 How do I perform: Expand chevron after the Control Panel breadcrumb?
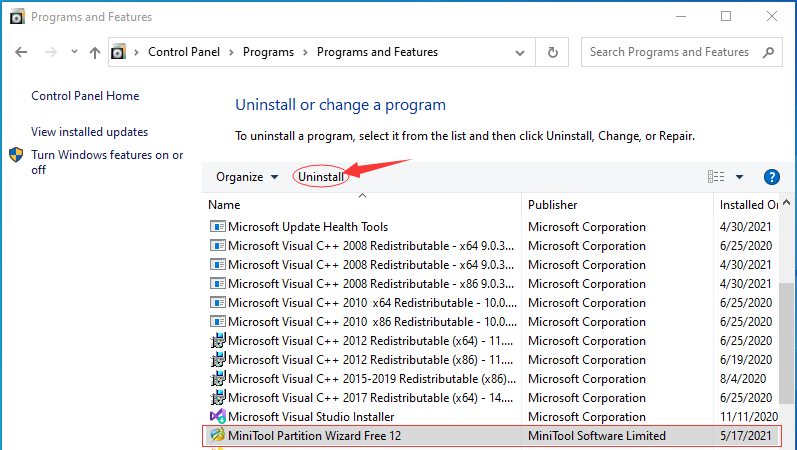tap(231, 52)
